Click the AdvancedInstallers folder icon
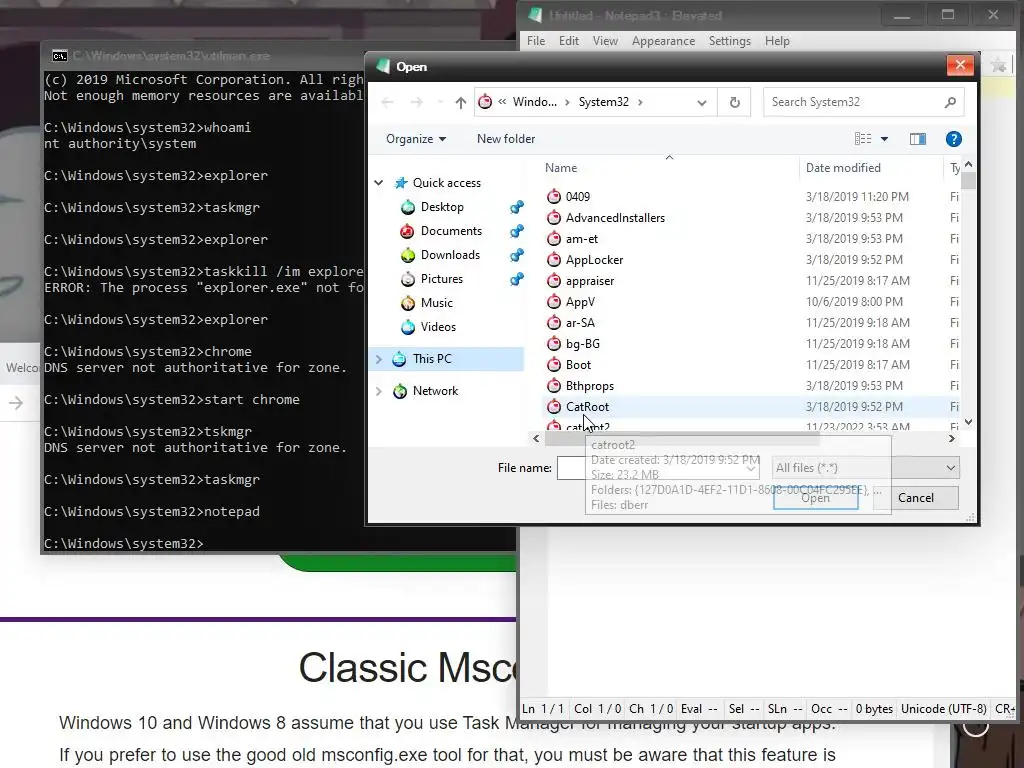This screenshot has height=768, width=1024. coord(554,217)
